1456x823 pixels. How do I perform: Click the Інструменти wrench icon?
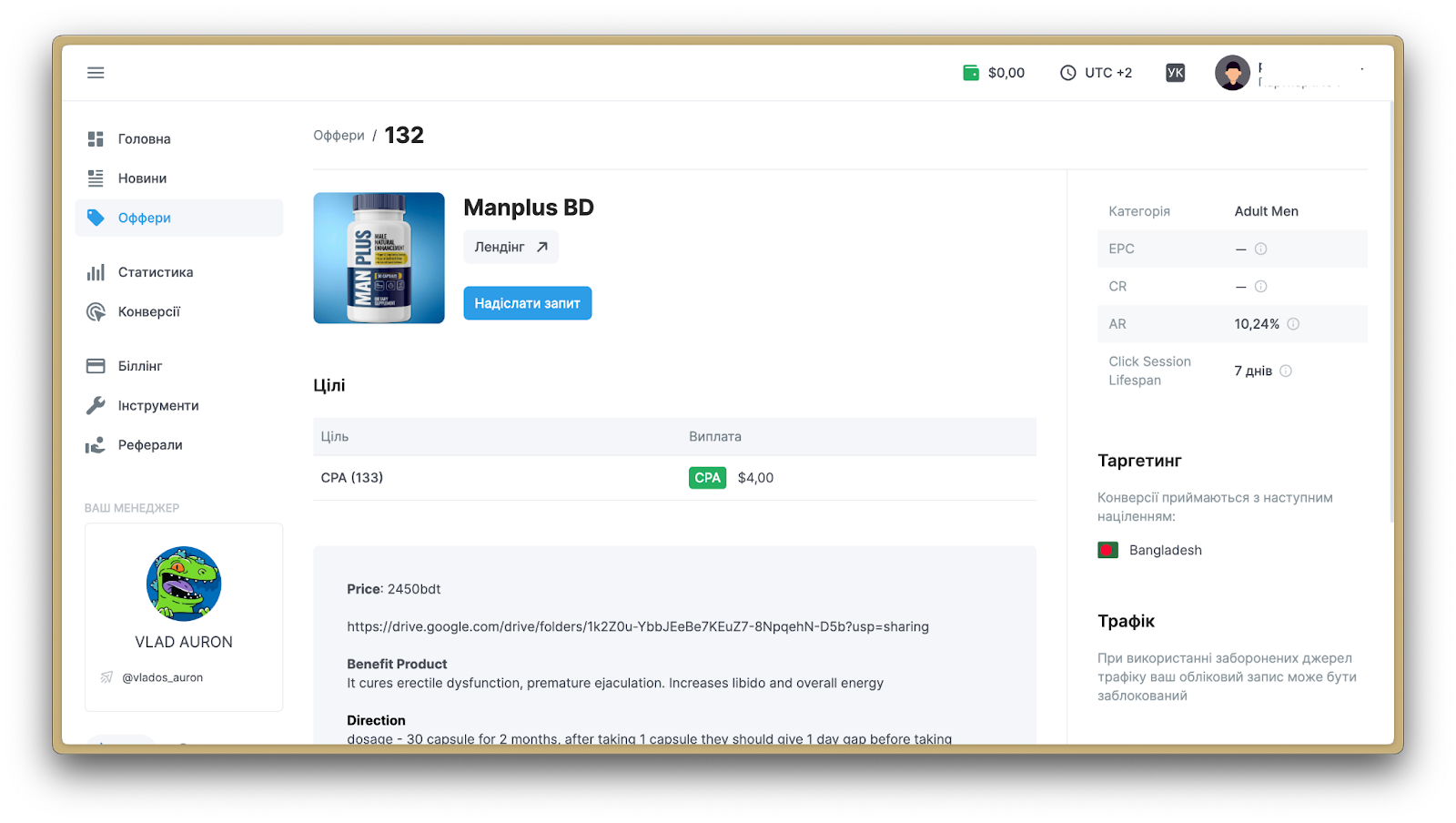click(x=96, y=405)
